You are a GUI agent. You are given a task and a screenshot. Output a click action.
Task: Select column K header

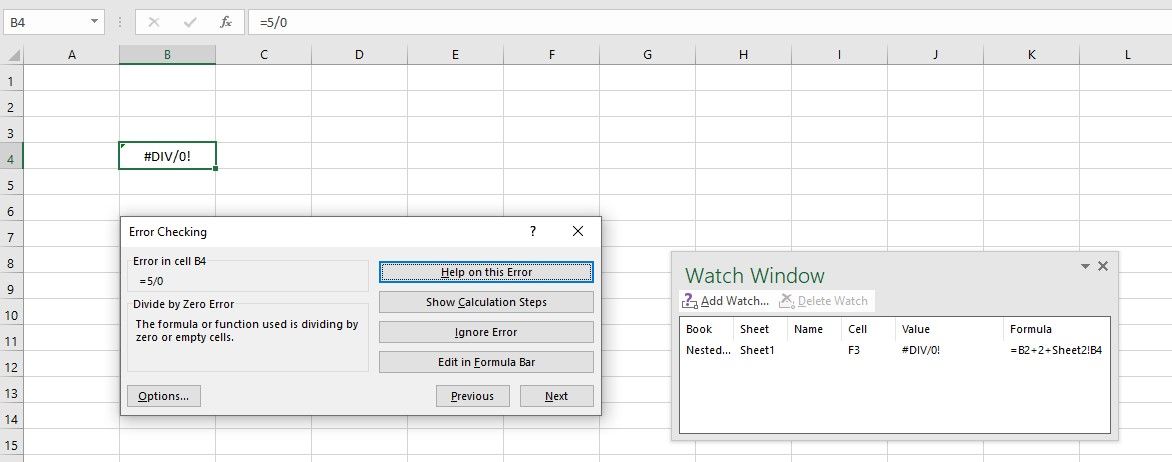1031,55
